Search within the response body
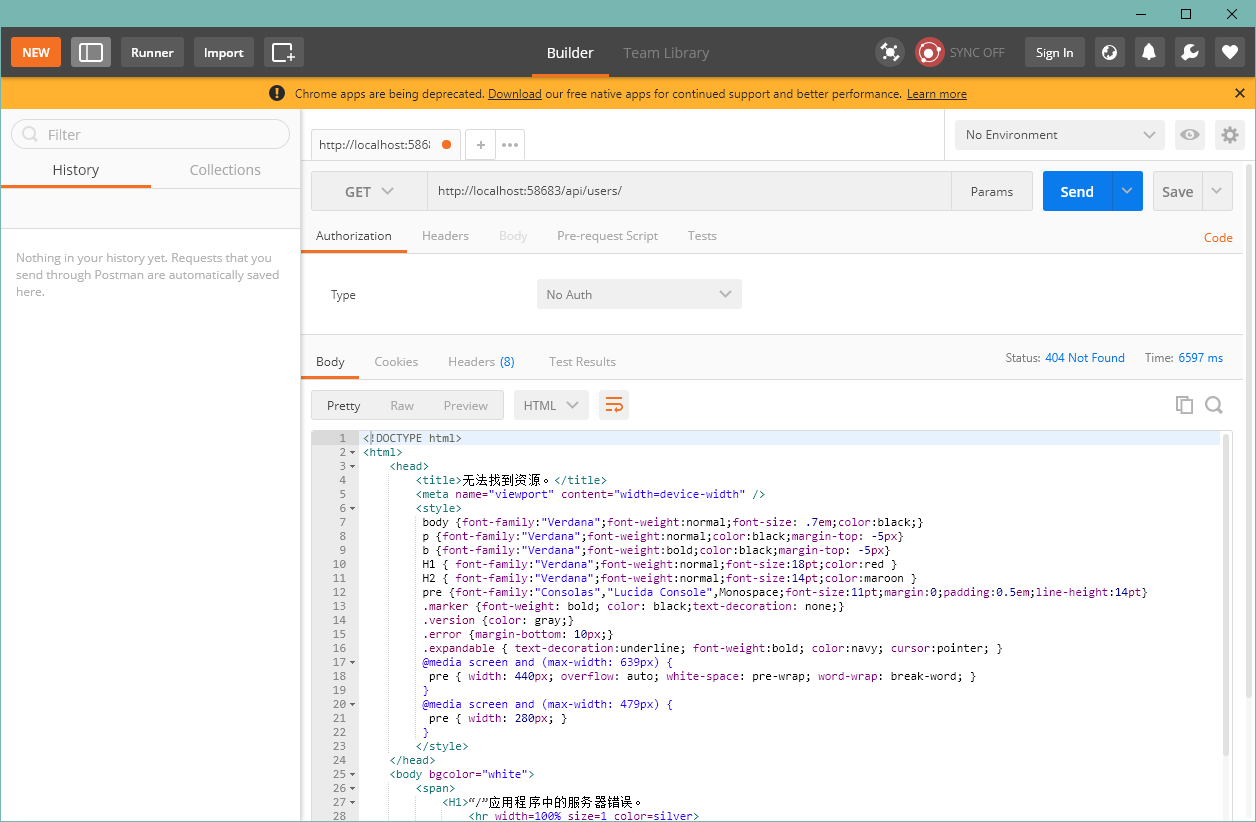The height and width of the screenshot is (822, 1256). click(1214, 405)
